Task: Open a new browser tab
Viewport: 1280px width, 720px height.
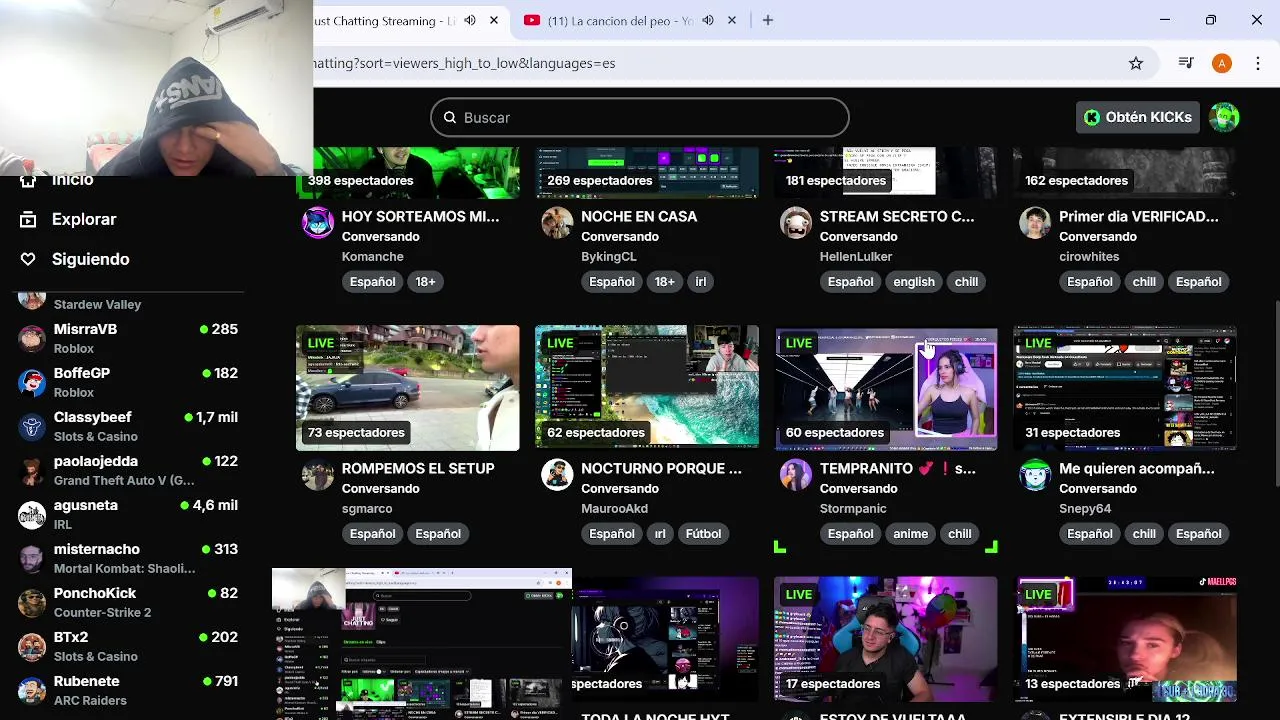Action: click(x=768, y=20)
